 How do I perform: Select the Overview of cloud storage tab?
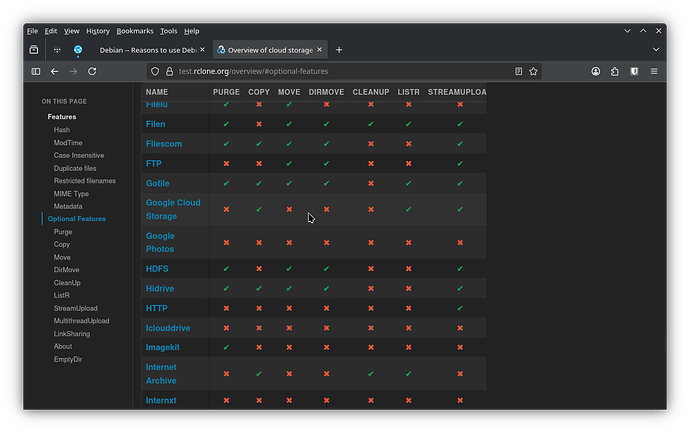click(x=270, y=50)
